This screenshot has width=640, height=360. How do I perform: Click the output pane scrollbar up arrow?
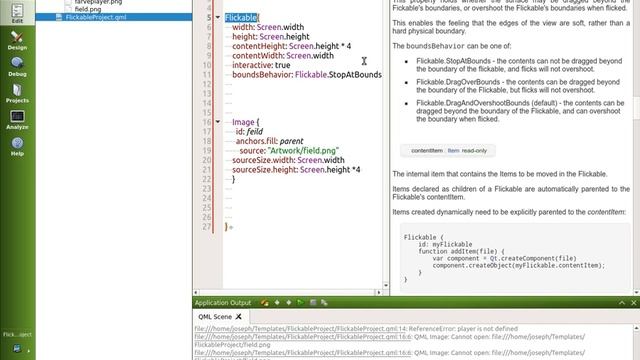click(x=636, y=328)
